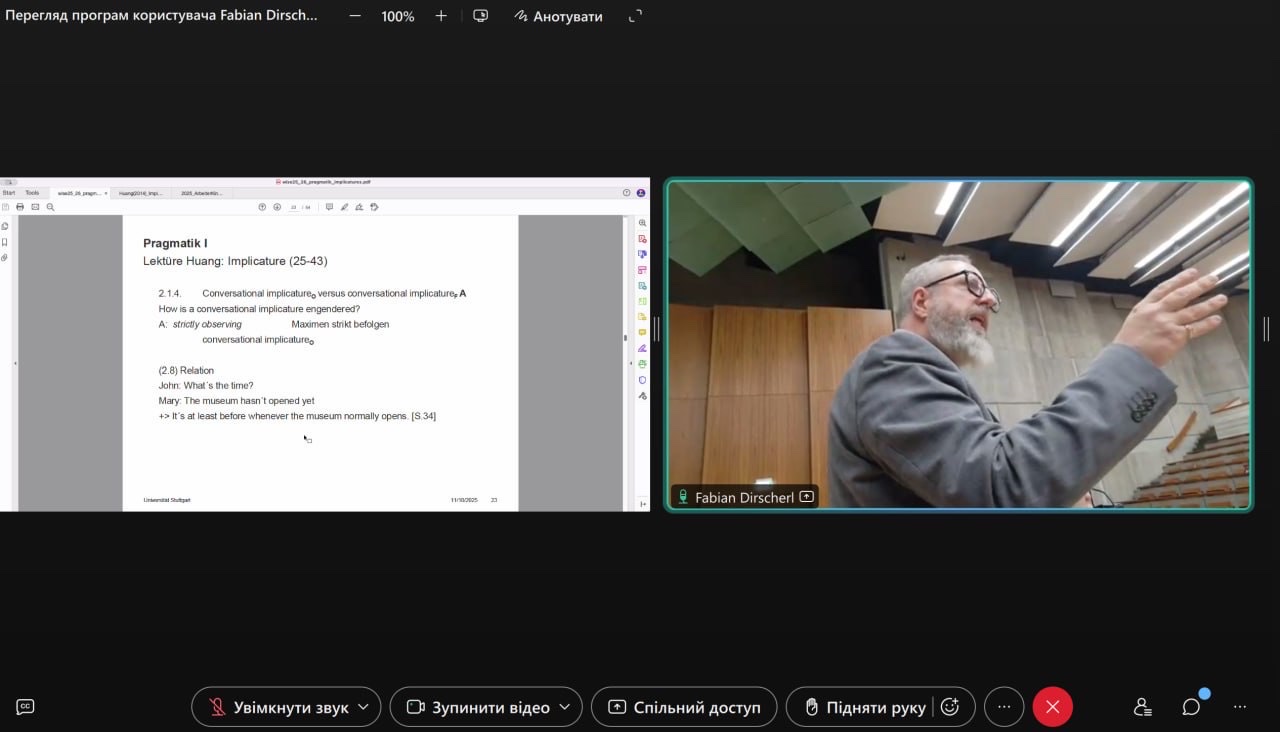The height and width of the screenshot is (732, 1280).
Task: Toggle closed captions with CC icon
Action: coord(26,707)
